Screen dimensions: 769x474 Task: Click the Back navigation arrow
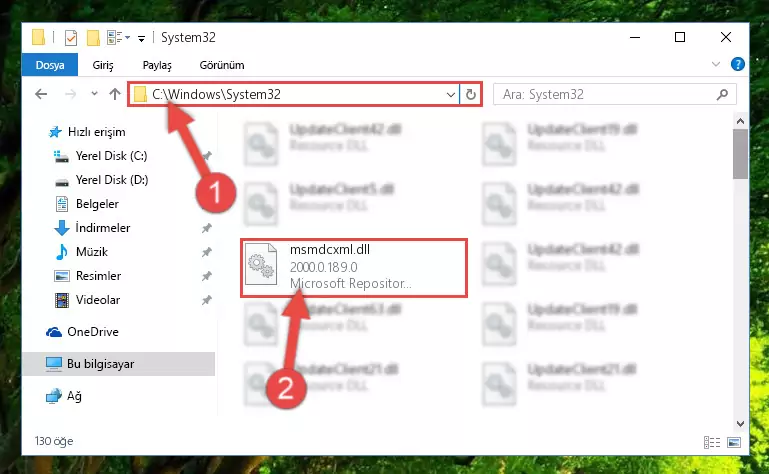[x=41, y=94]
